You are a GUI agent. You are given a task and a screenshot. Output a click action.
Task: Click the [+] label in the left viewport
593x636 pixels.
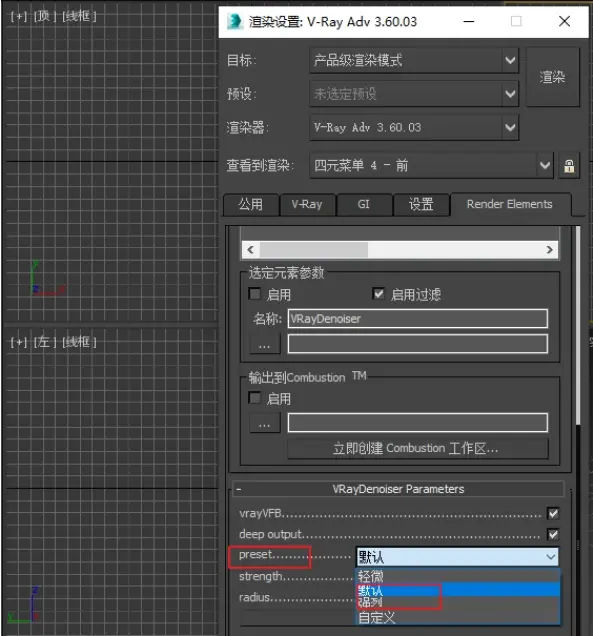coord(19,342)
